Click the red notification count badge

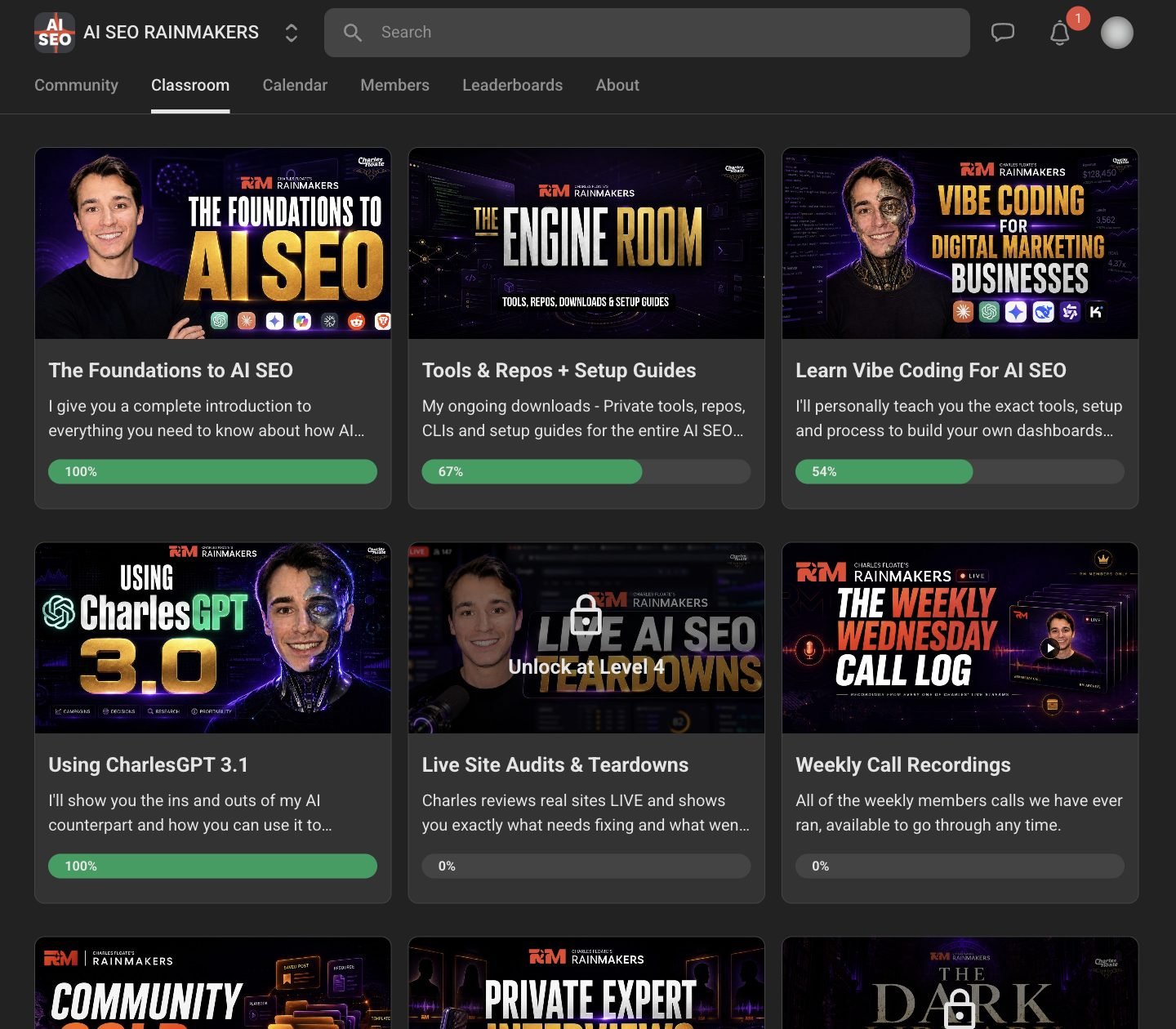(1078, 18)
